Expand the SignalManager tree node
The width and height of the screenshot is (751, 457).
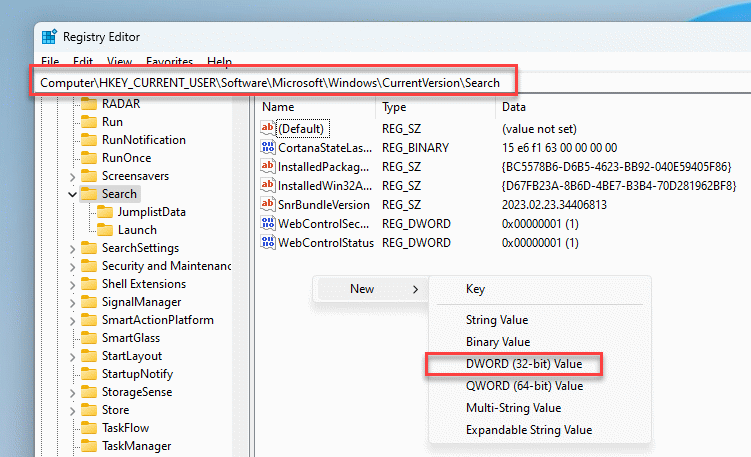pos(72,303)
